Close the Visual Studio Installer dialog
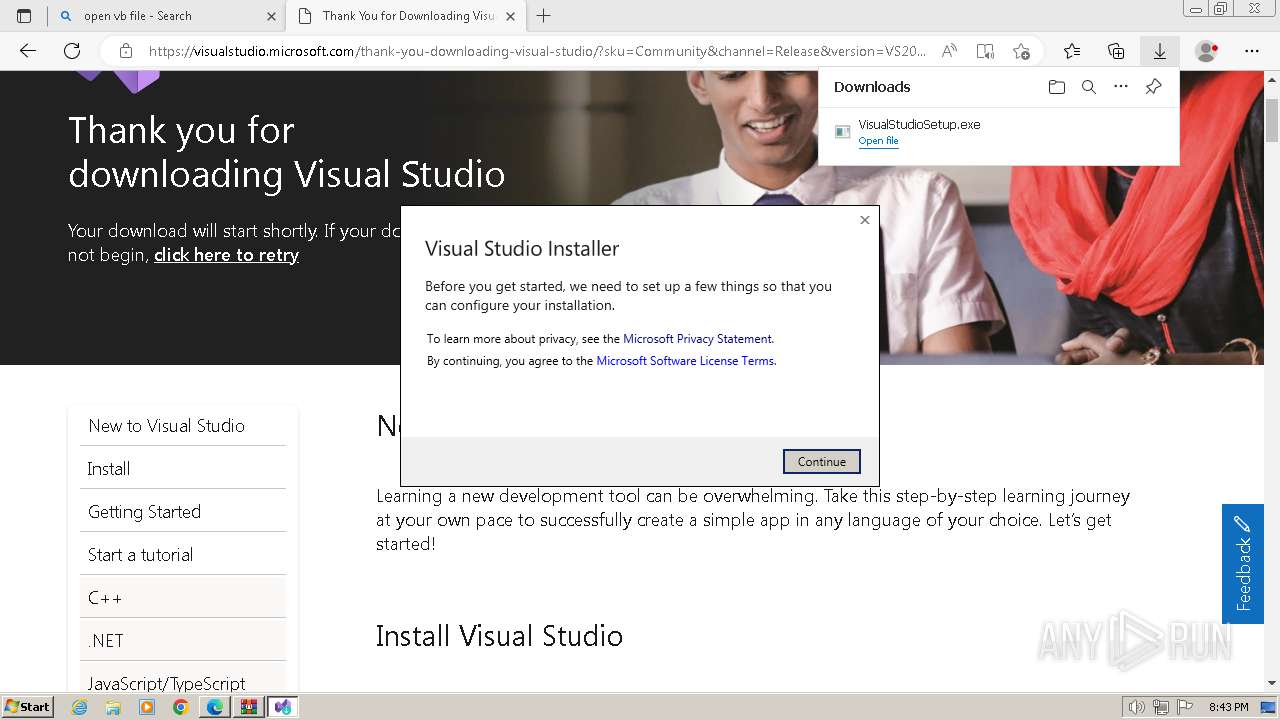The width and height of the screenshot is (1280, 720). pyautogui.click(x=865, y=220)
